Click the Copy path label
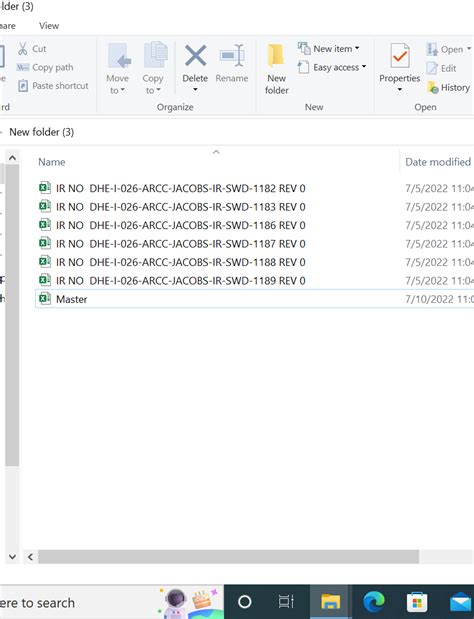The height and width of the screenshot is (619, 474). (52, 68)
